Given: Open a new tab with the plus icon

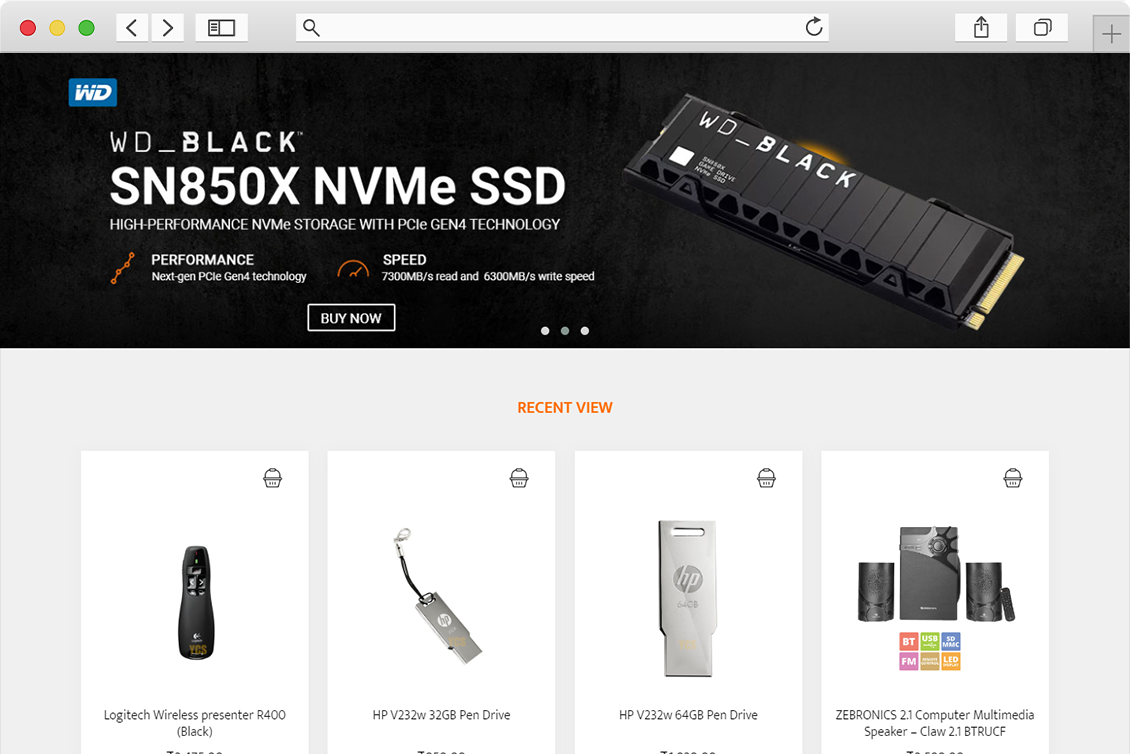Looking at the screenshot, I should 1111,33.
